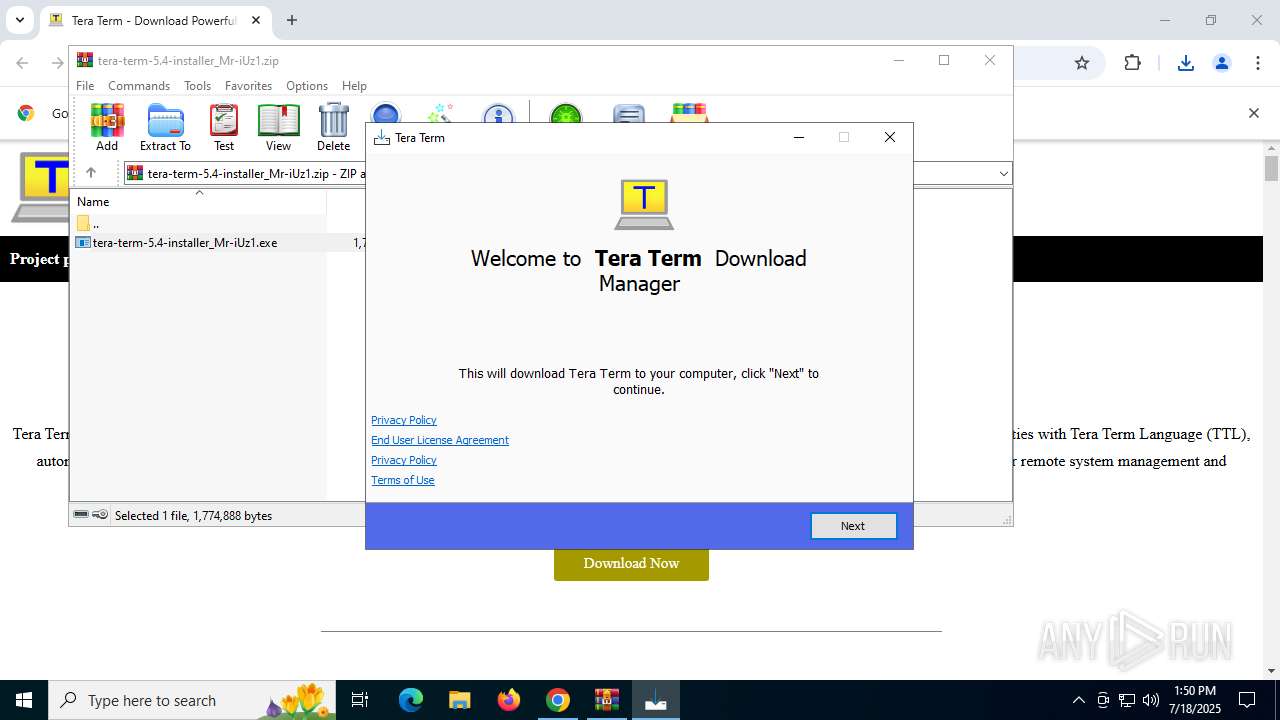Show hidden system tray icons
The image size is (1280, 720).
1078,700
